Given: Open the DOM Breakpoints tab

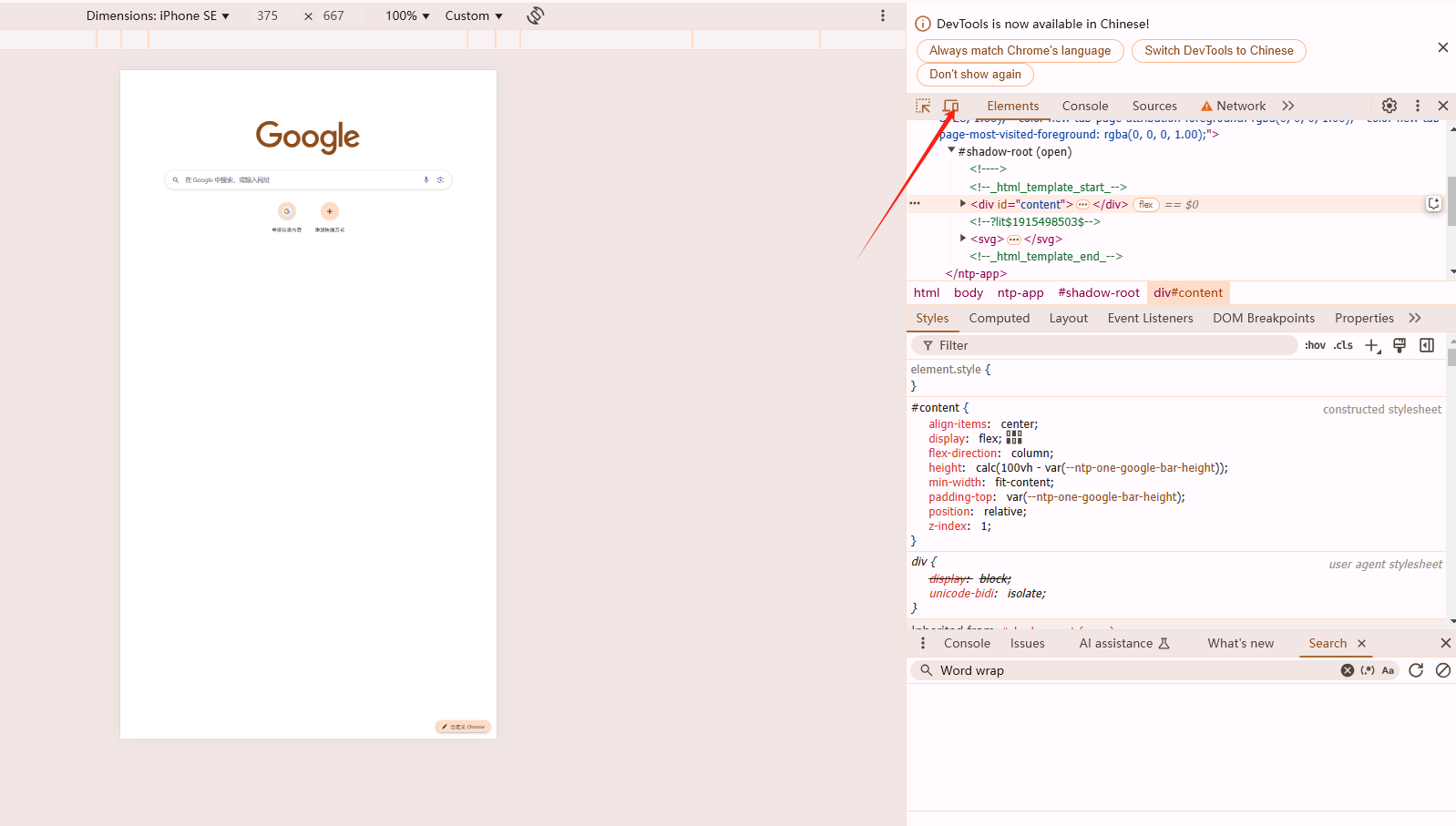Looking at the screenshot, I should pos(1263,318).
